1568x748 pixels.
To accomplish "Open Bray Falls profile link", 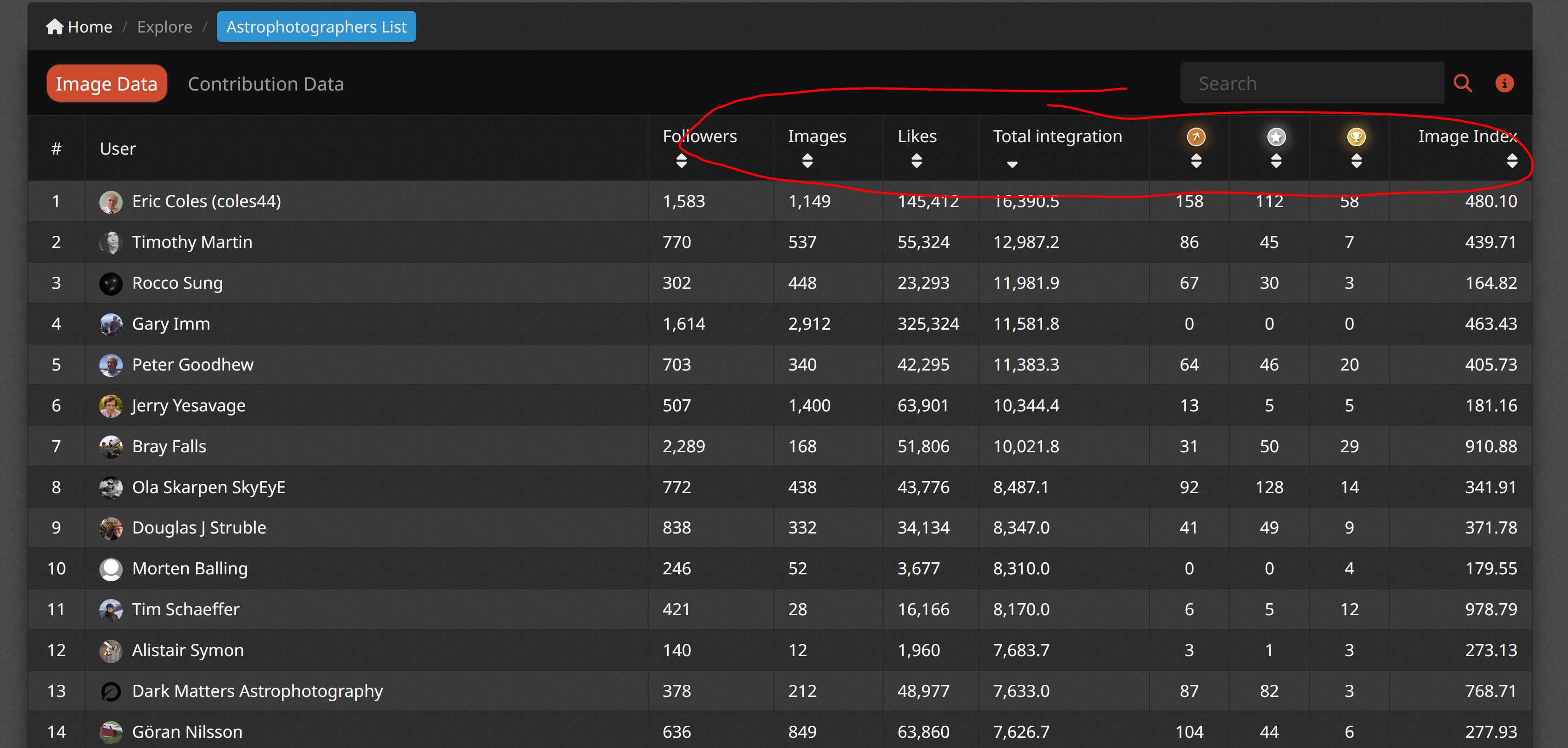I will [169, 446].
